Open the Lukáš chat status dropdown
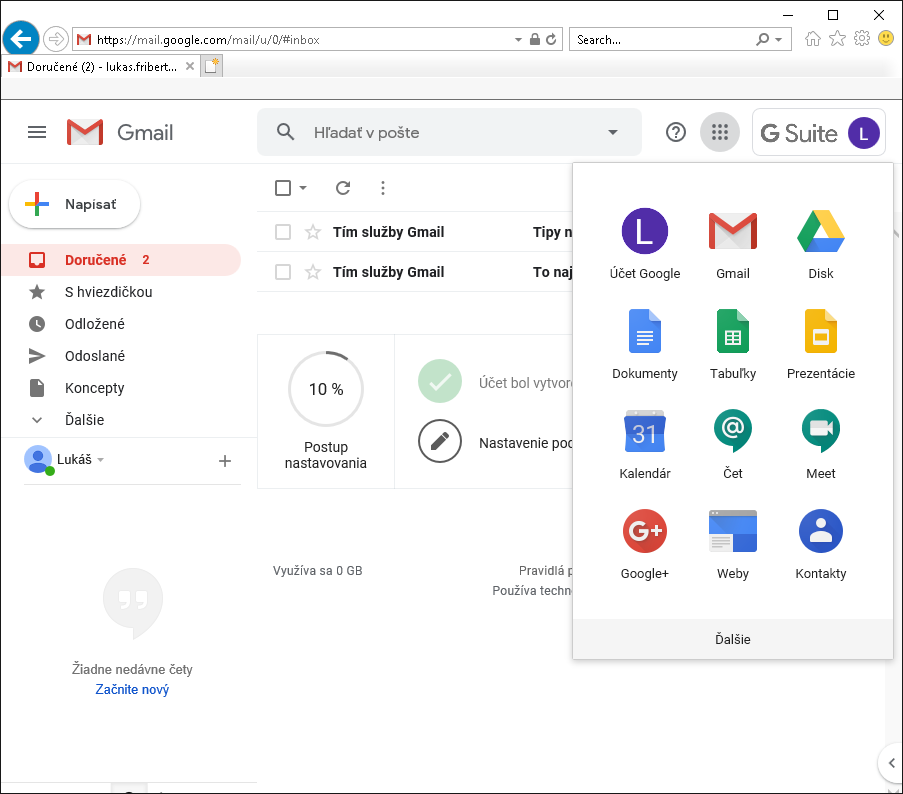 [100, 460]
